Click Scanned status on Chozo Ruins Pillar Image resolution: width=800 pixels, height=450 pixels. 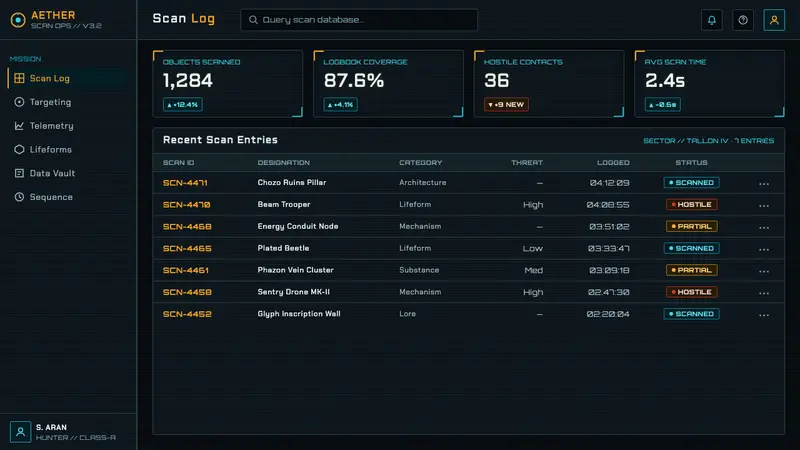(691, 183)
